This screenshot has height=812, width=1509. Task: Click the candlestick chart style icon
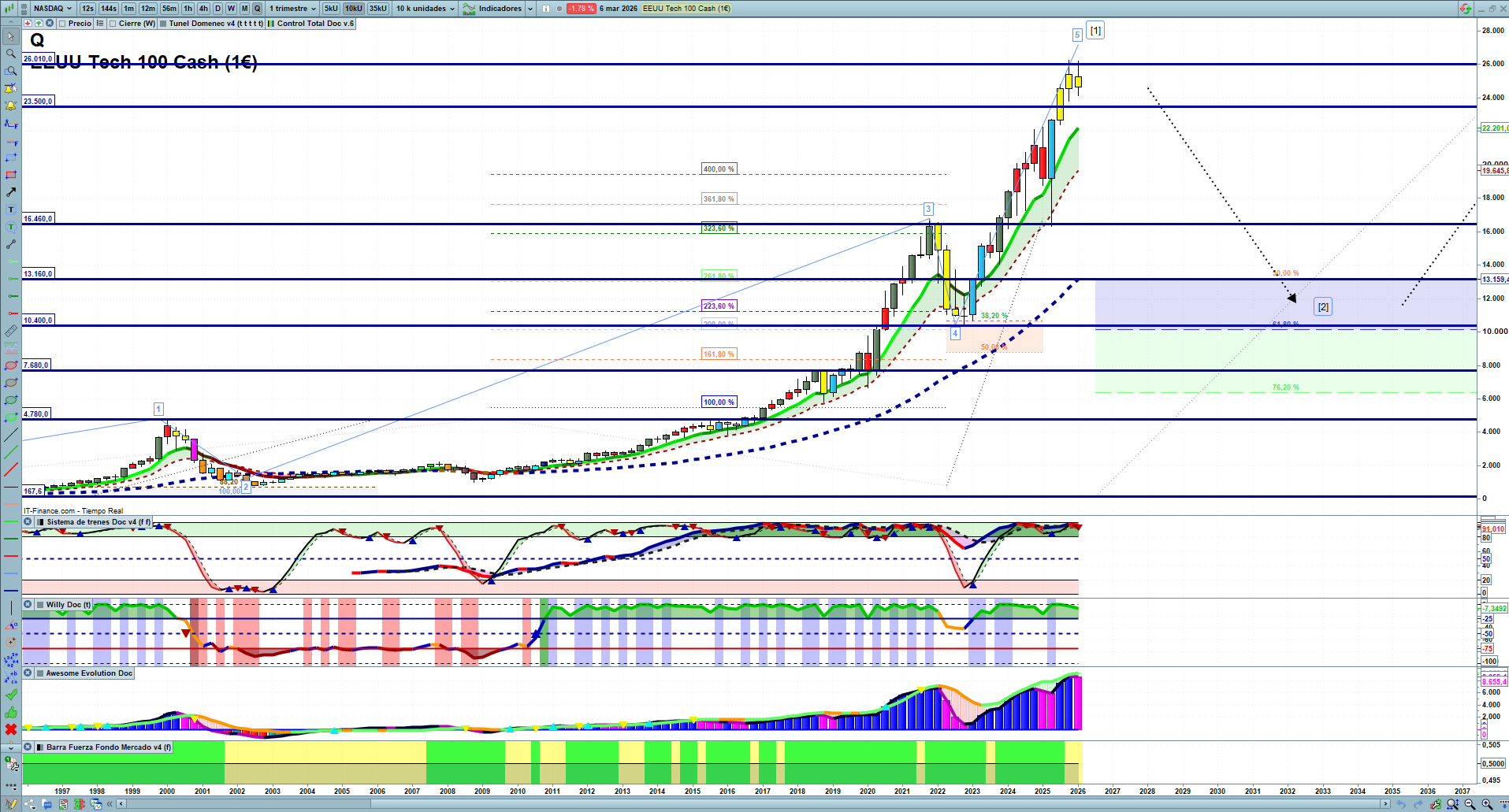[9, 9]
